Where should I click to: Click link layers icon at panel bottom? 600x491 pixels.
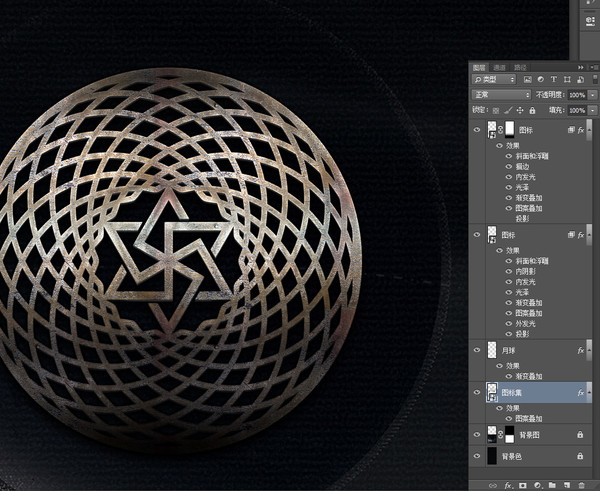point(493,485)
